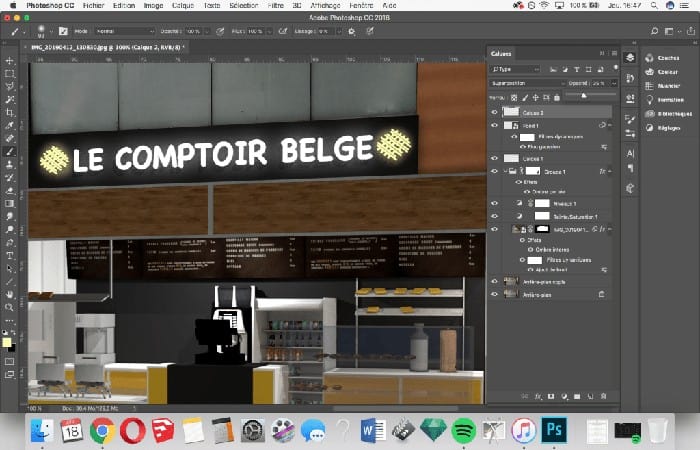
Task: Hide the Teinte/Saturation 1 layer
Action: pos(494,216)
